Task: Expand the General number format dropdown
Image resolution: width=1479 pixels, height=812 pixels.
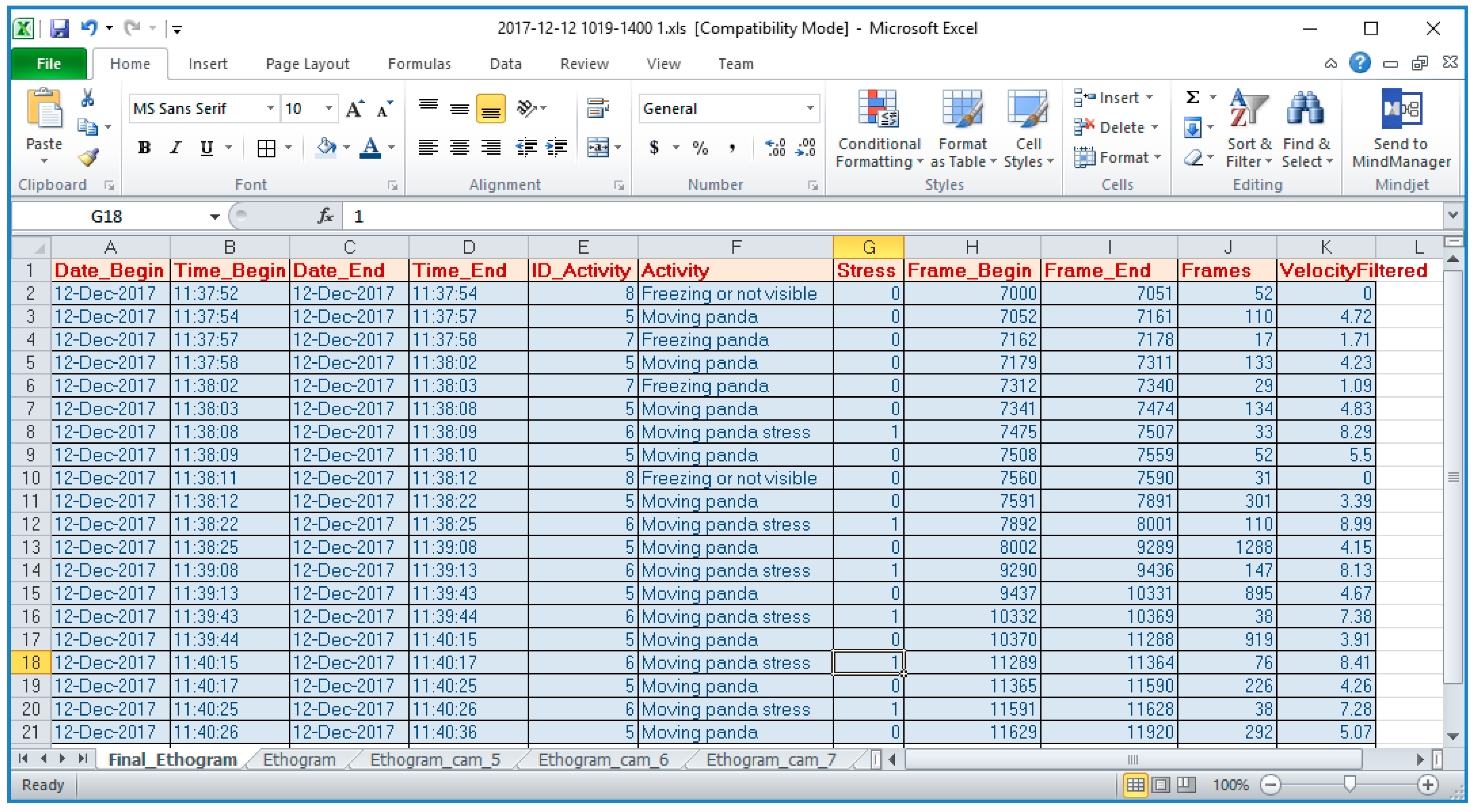Action: pyautogui.click(x=810, y=108)
